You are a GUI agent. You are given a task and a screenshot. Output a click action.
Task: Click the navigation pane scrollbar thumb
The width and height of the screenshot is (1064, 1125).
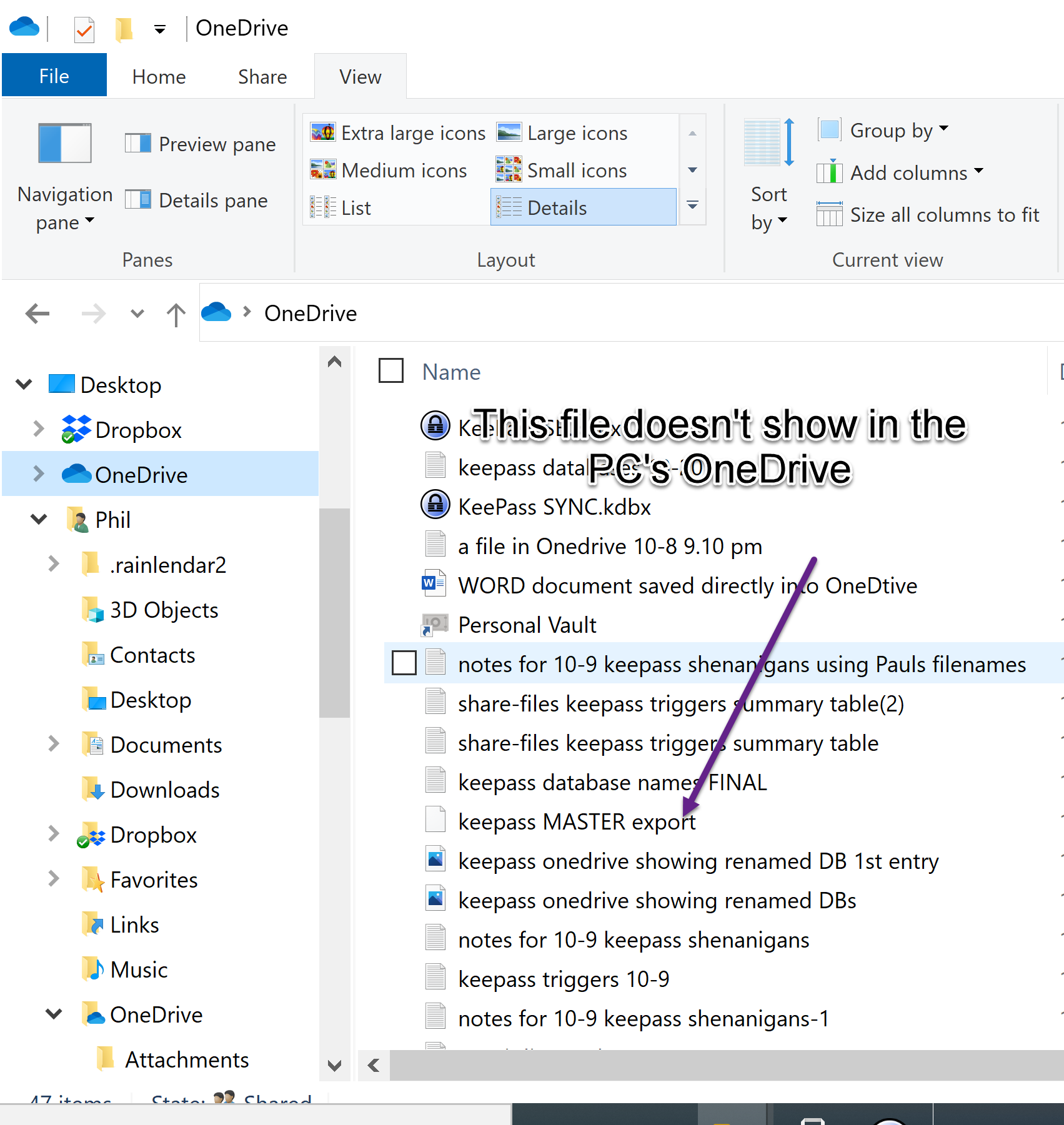pyautogui.click(x=334, y=612)
